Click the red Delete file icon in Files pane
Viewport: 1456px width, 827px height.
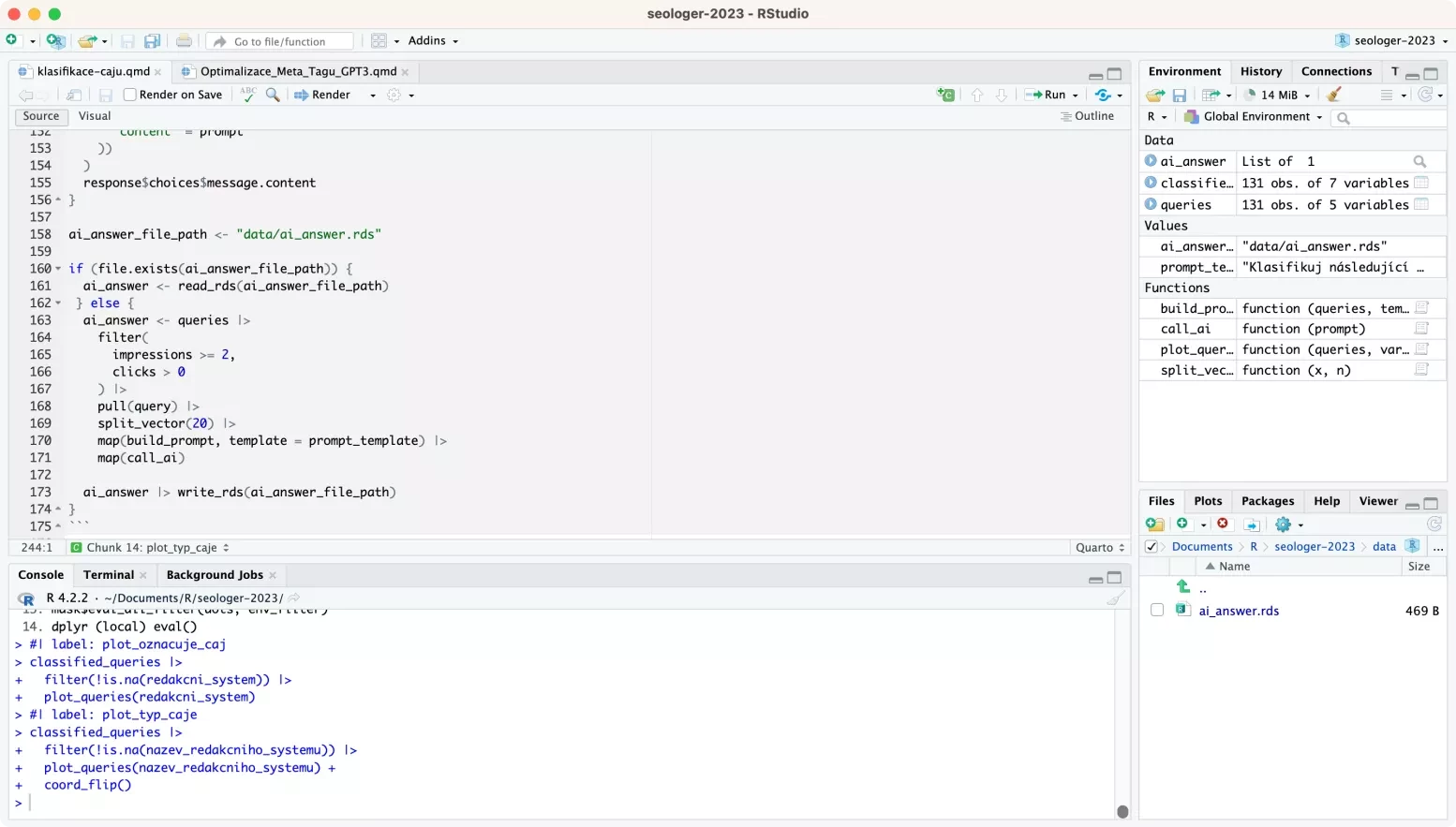(x=1223, y=524)
